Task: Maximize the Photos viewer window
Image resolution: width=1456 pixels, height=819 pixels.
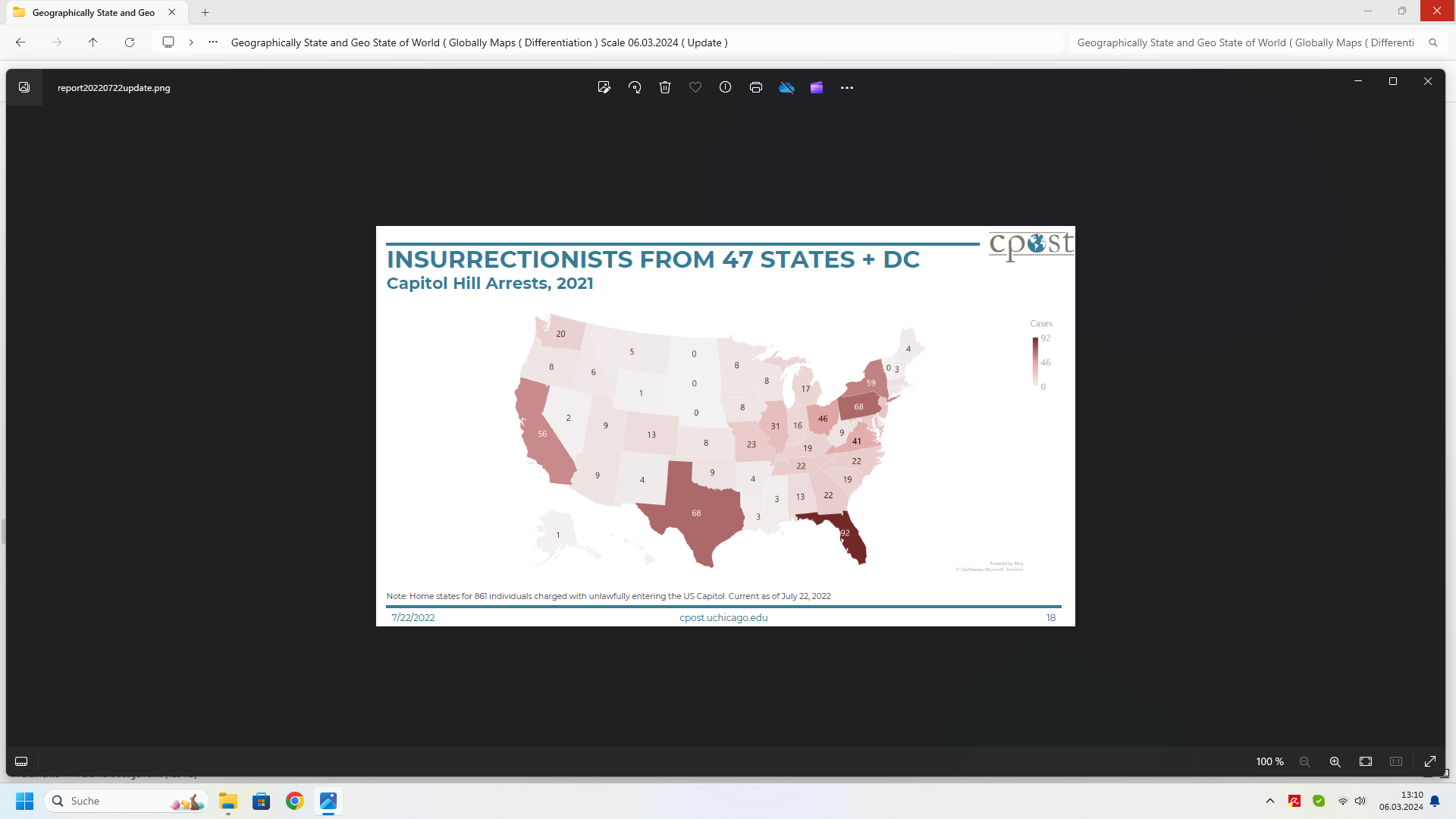Action: click(1393, 81)
